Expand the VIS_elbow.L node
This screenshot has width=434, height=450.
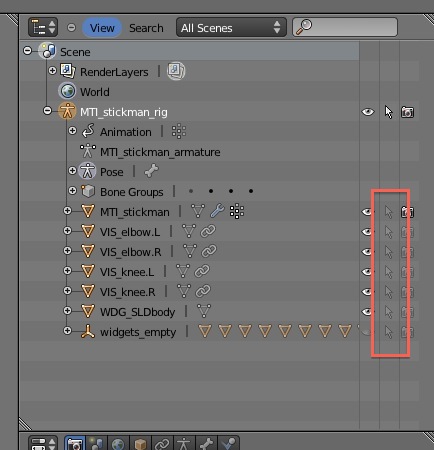[x=68, y=231]
